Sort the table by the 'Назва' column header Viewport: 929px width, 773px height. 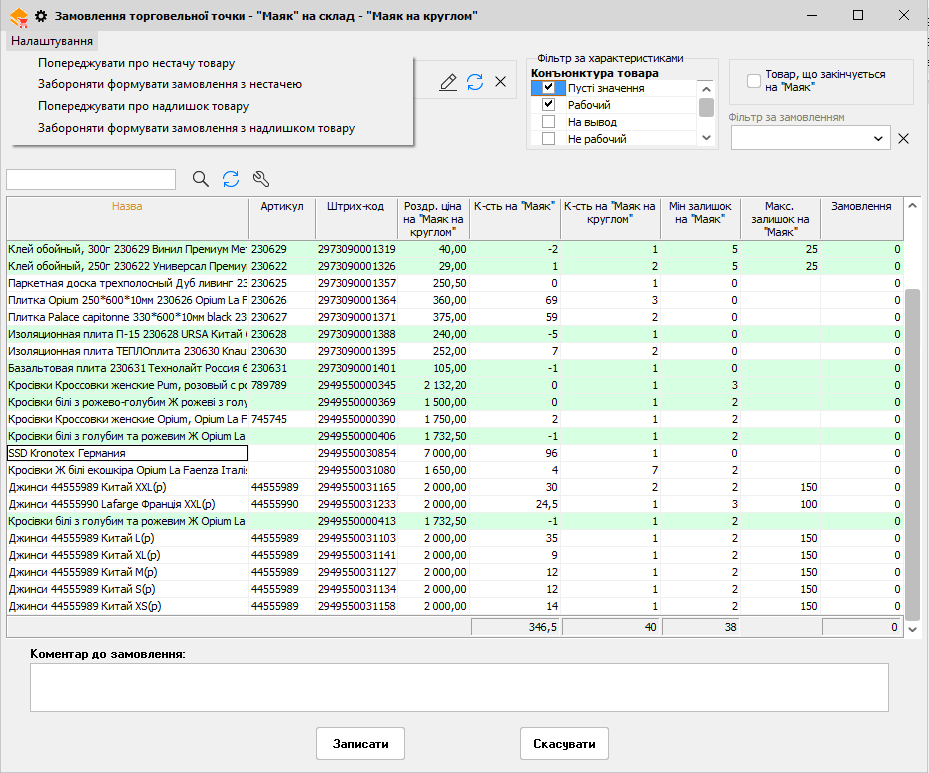click(x=127, y=206)
